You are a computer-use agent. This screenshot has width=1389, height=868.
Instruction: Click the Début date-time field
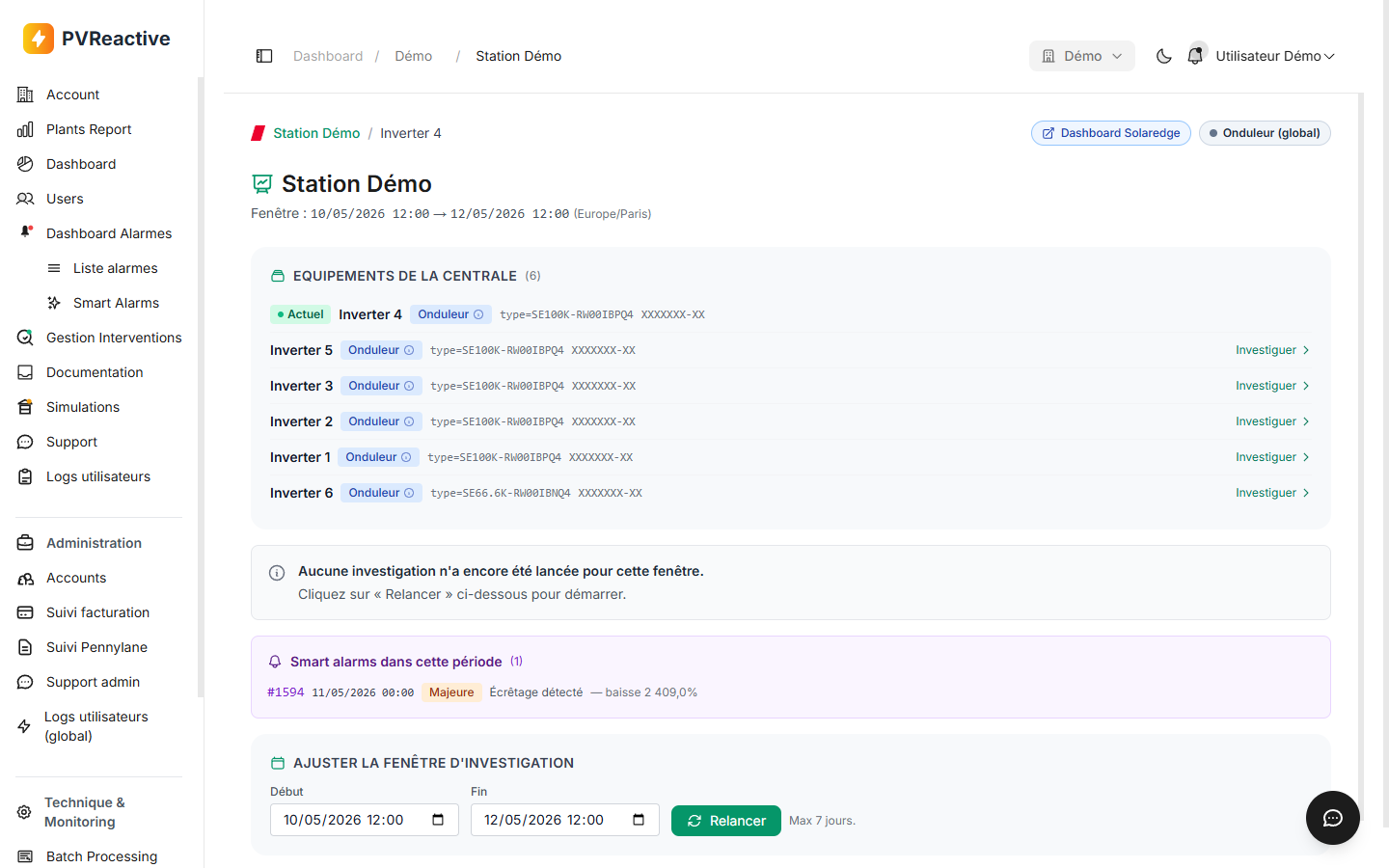tap(364, 820)
